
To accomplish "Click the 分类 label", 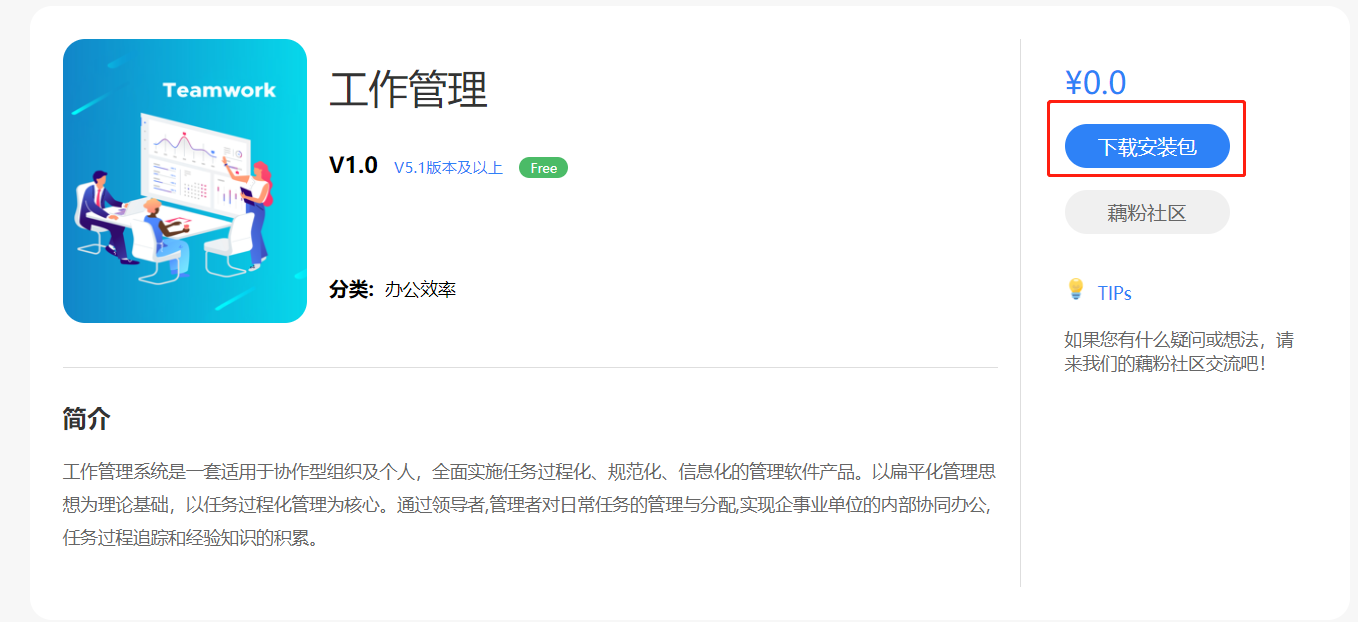I will (350, 290).
